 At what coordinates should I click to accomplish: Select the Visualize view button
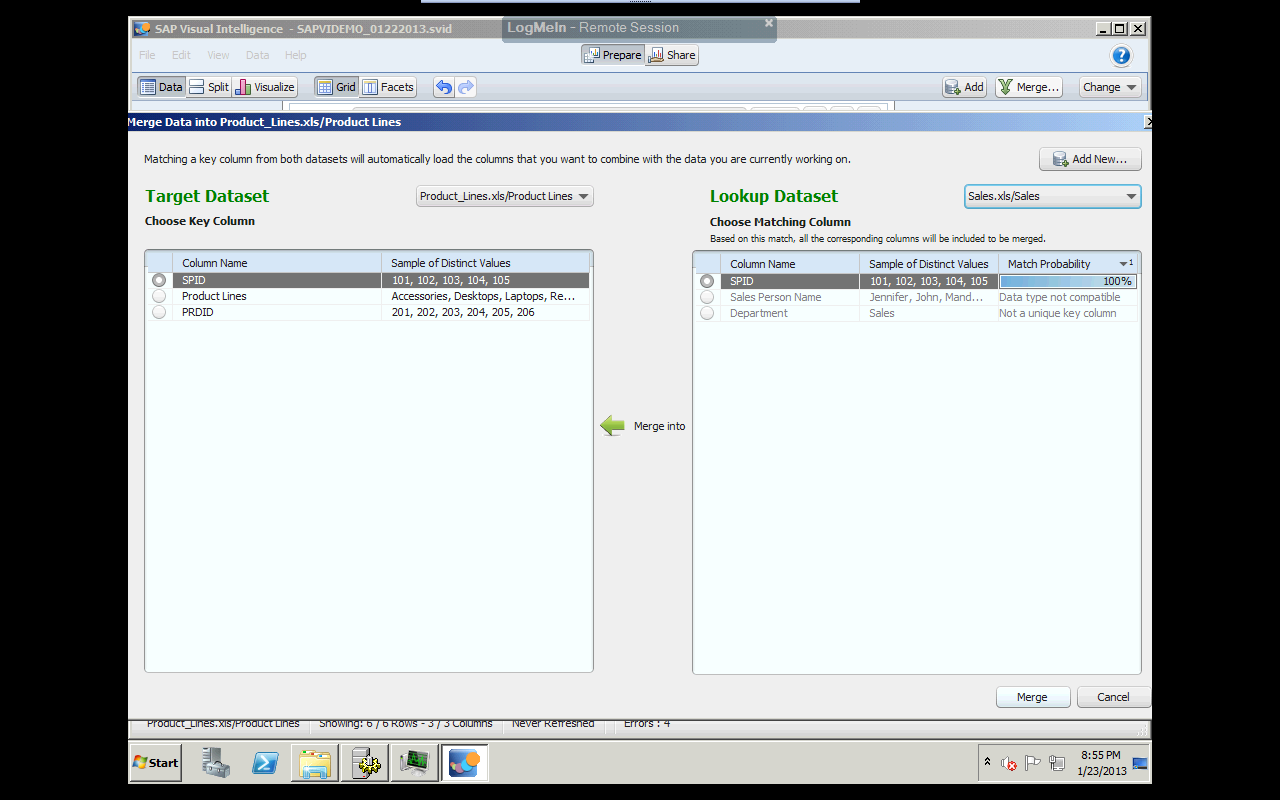point(265,87)
